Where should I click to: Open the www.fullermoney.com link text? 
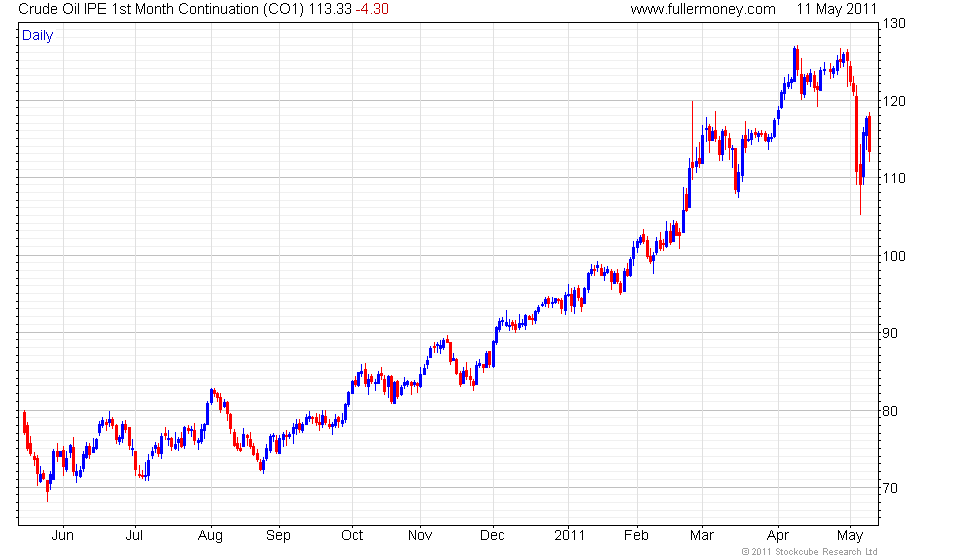pos(703,9)
